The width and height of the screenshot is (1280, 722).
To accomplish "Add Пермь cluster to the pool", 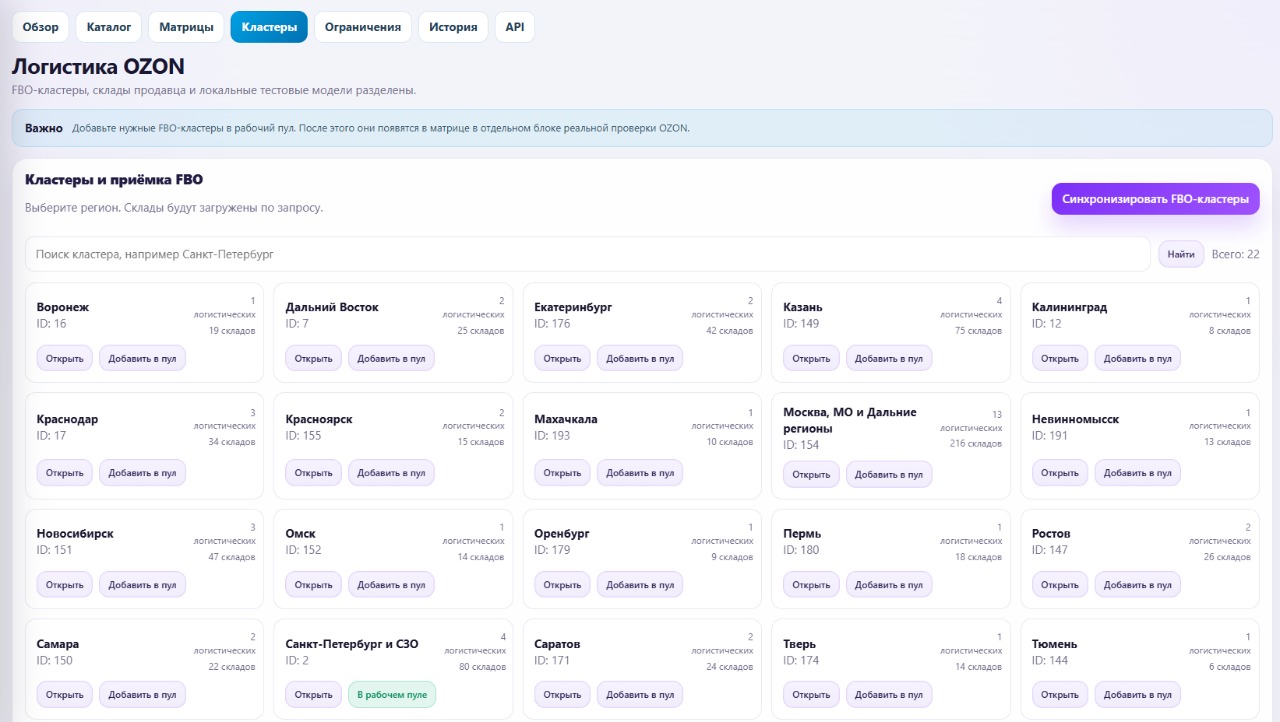I will [889, 585].
